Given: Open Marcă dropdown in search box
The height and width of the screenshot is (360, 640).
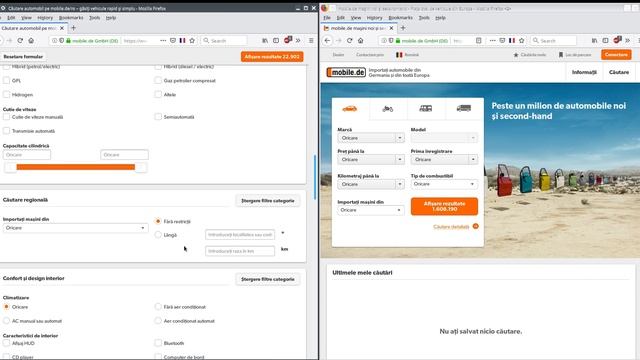Looking at the screenshot, I should click(371, 138).
